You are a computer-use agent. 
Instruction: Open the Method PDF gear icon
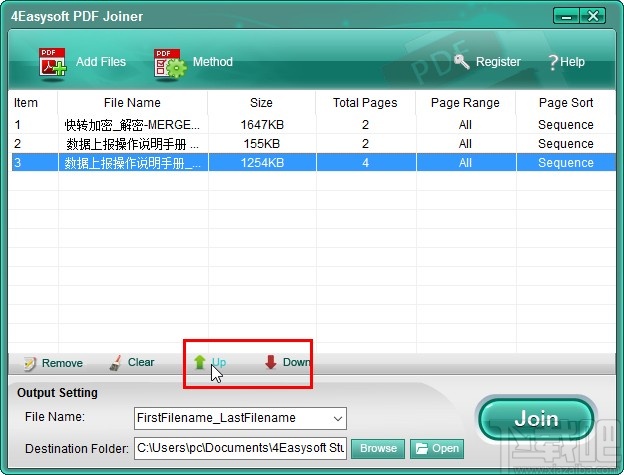coord(170,63)
